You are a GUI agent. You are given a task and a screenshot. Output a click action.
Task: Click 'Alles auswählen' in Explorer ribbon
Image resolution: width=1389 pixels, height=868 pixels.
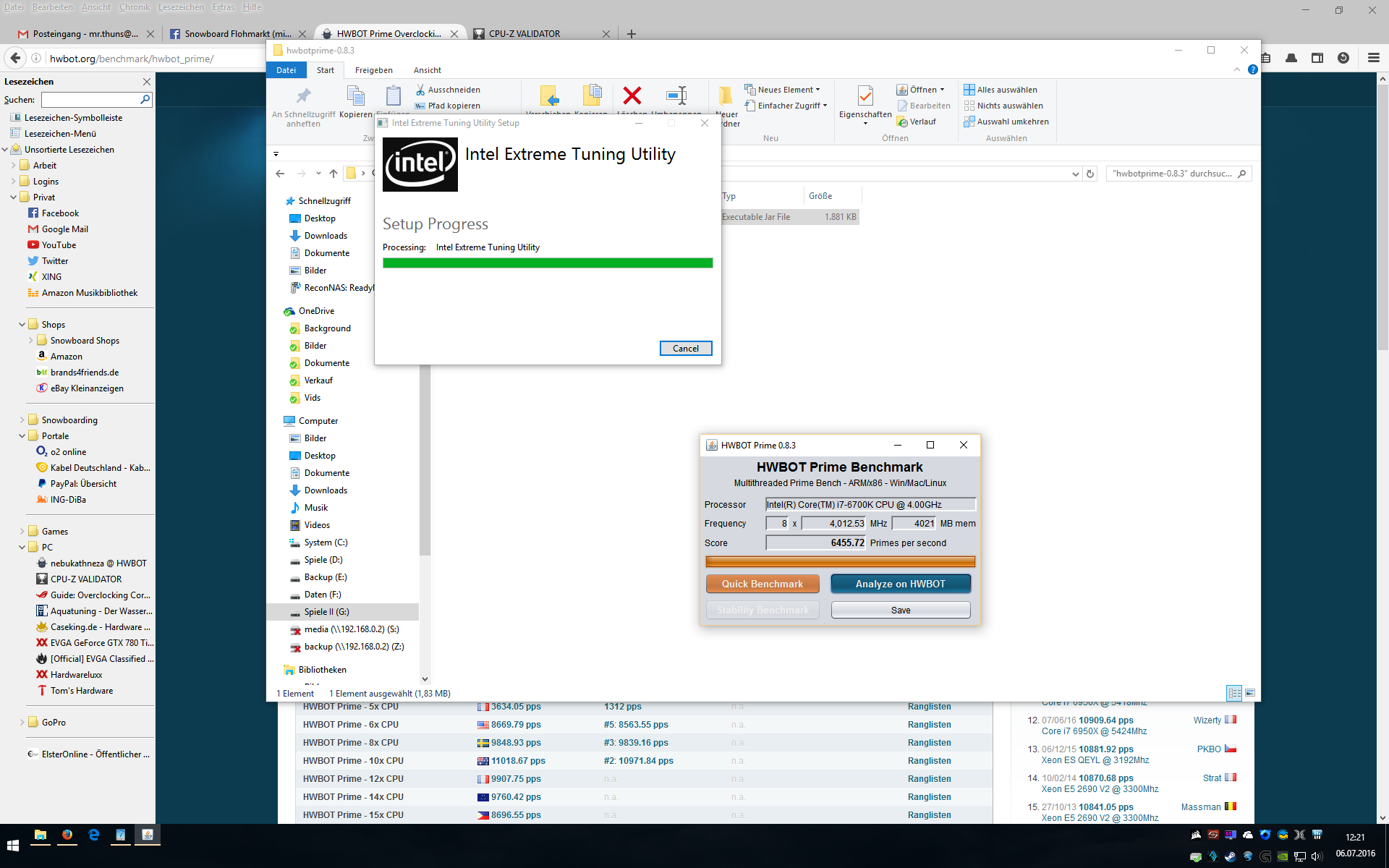click(x=1001, y=90)
